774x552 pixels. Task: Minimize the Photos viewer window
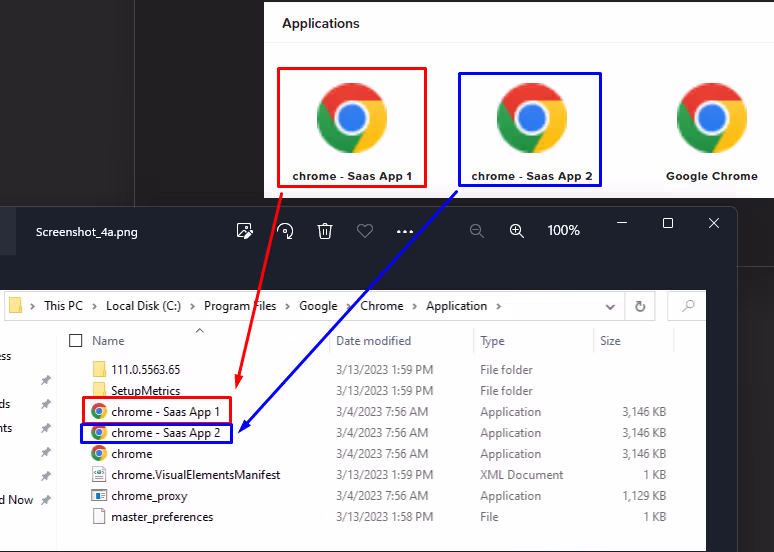(x=622, y=223)
